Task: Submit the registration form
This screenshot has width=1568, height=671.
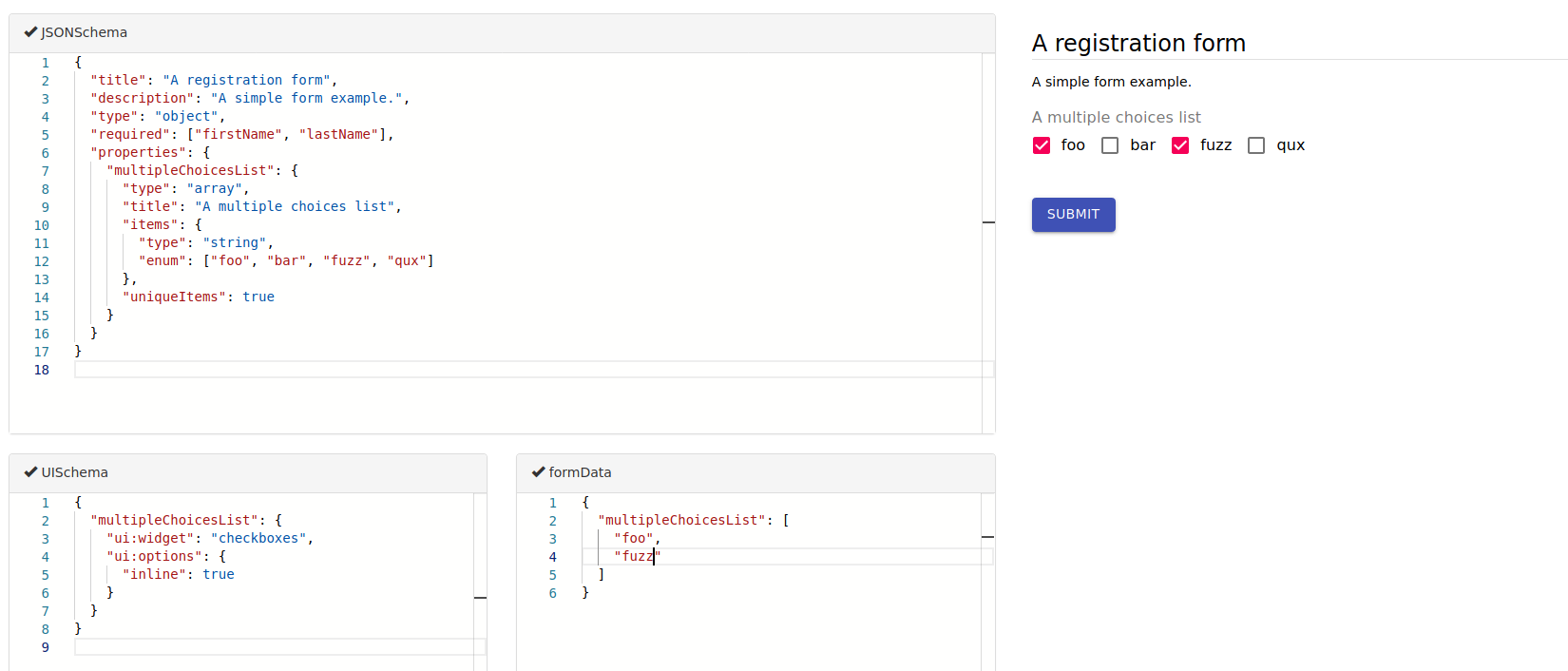Action: [1074, 215]
